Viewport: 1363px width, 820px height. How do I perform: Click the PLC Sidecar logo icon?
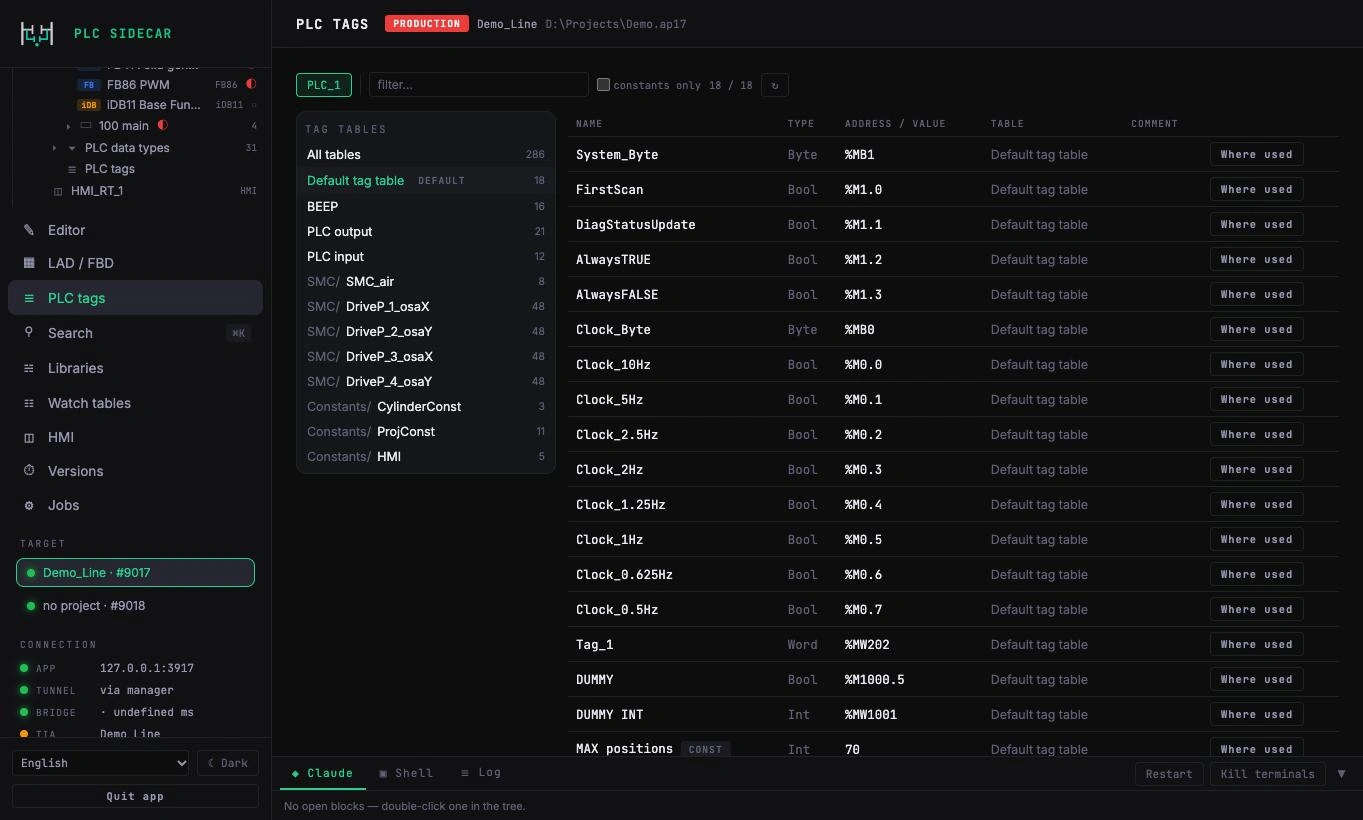37,33
